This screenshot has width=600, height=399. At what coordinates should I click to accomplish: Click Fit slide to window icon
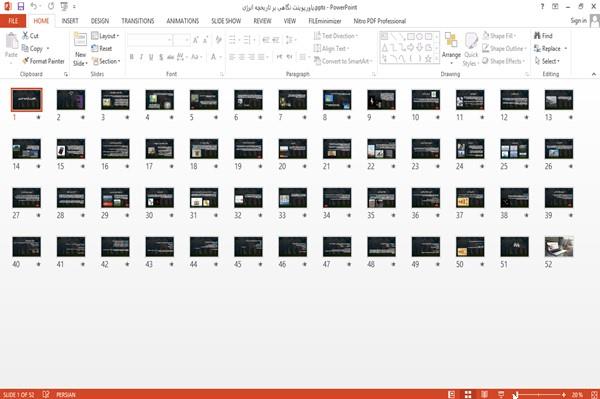[594, 394]
